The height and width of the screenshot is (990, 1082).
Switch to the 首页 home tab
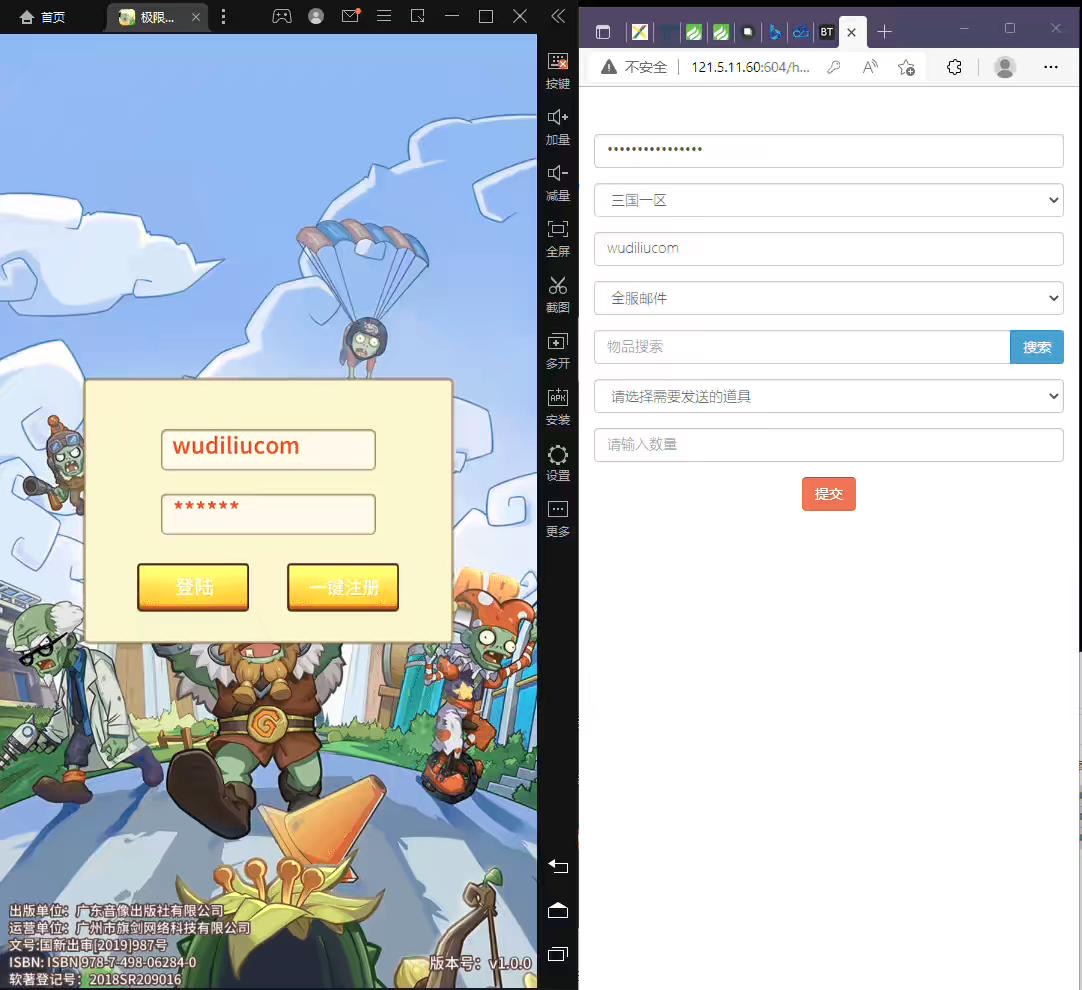pyautogui.click(x=43, y=17)
